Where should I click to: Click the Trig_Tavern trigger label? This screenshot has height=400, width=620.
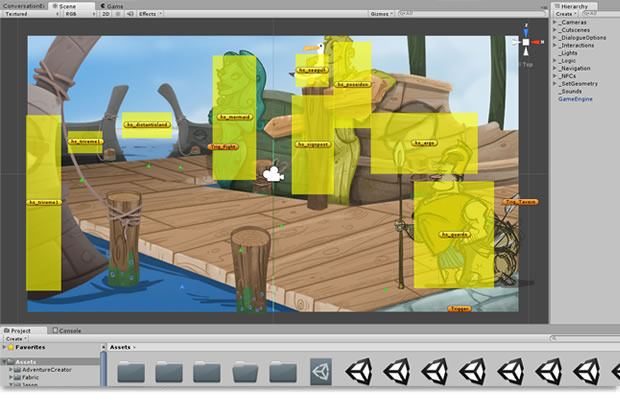(521, 202)
